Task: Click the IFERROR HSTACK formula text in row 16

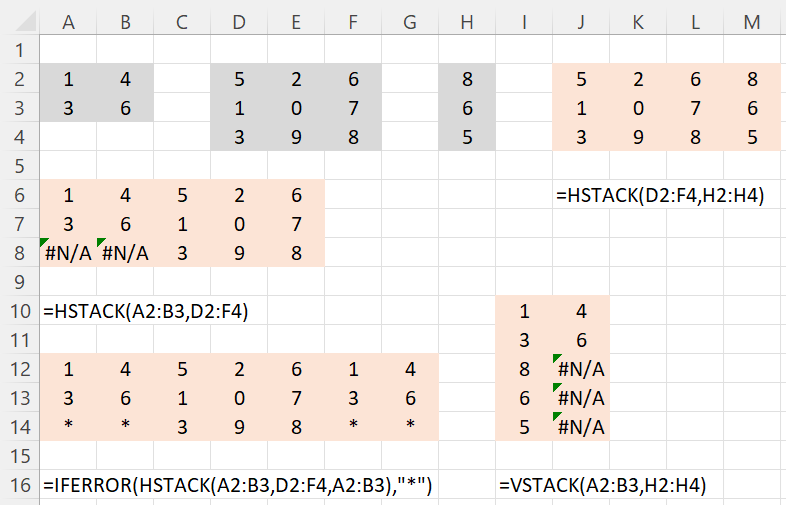Action: [238, 485]
